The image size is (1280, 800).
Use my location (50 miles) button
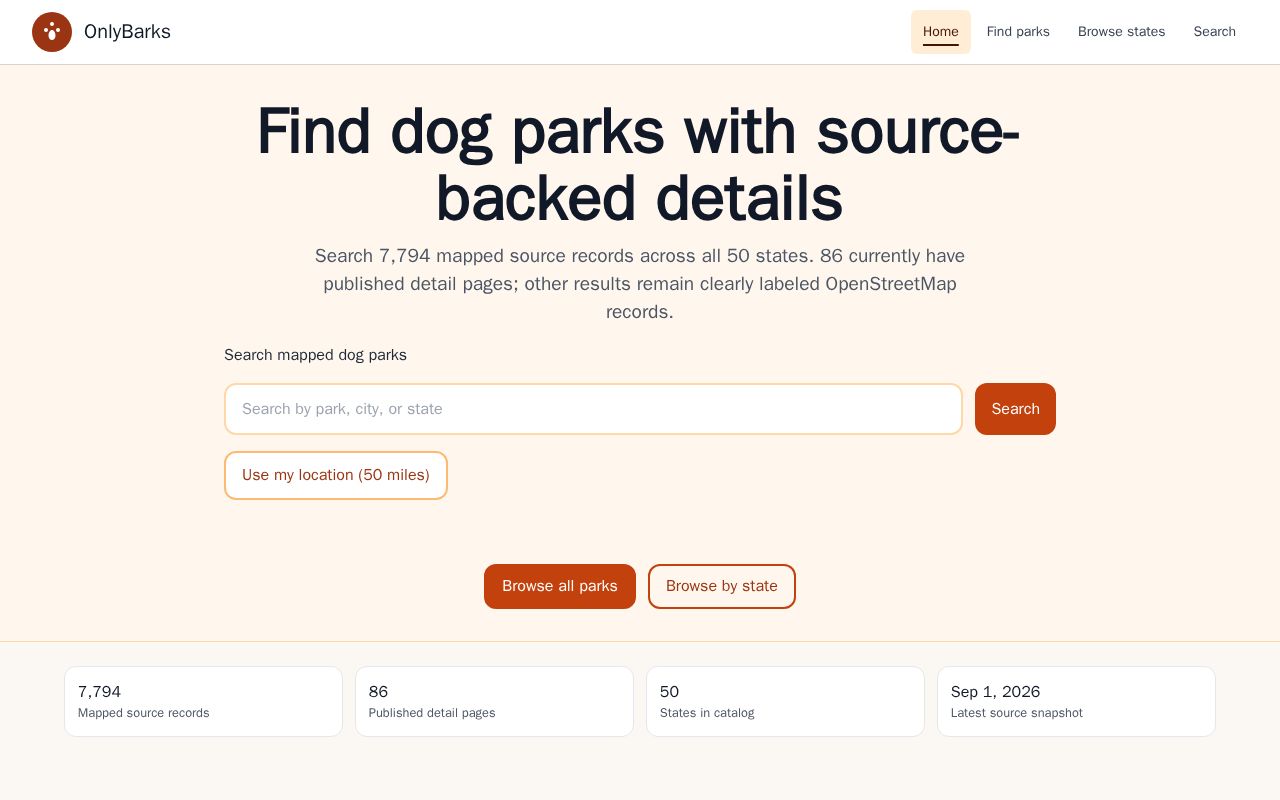336,475
